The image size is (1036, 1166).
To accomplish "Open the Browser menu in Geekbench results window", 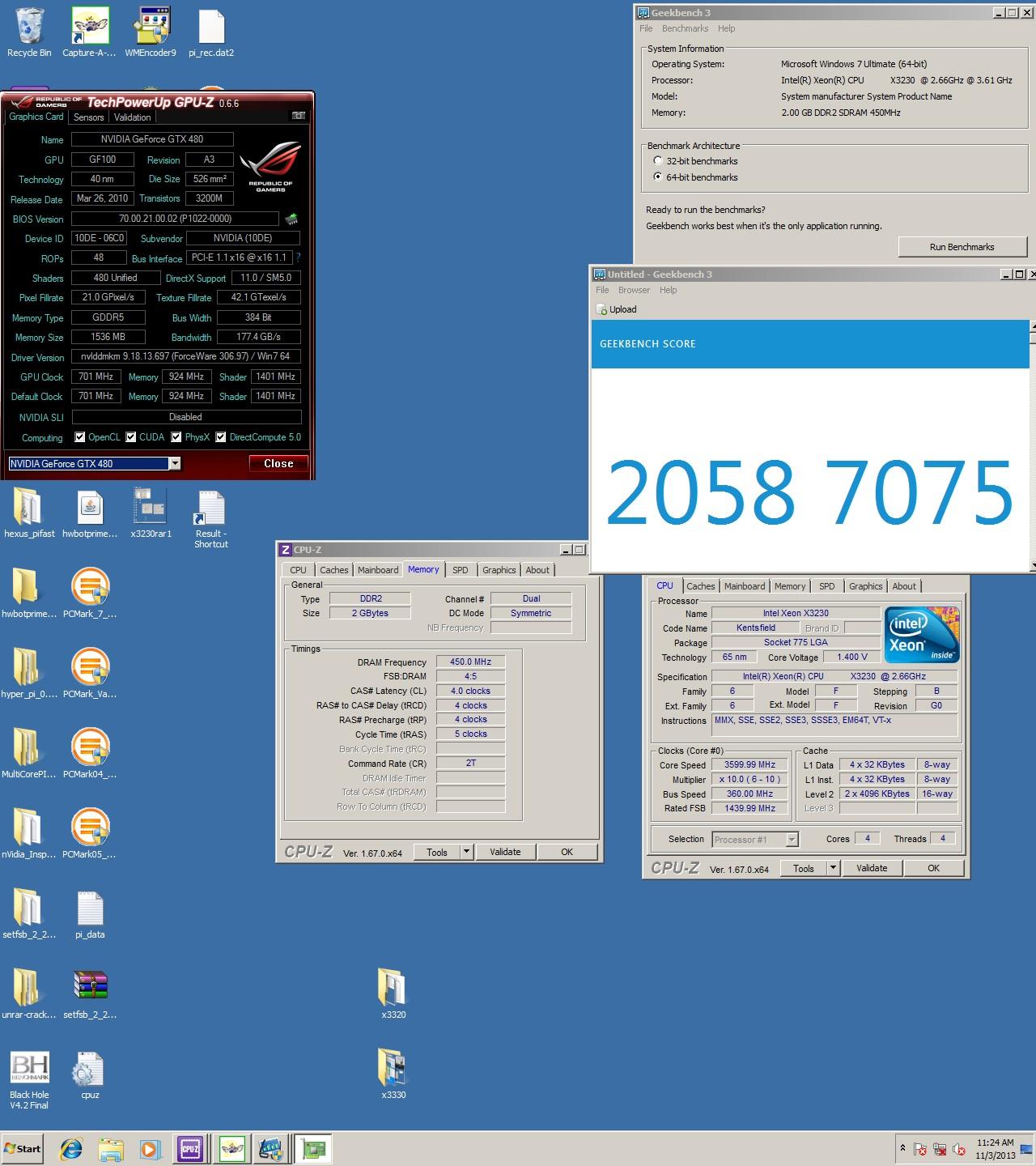I will (x=634, y=290).
